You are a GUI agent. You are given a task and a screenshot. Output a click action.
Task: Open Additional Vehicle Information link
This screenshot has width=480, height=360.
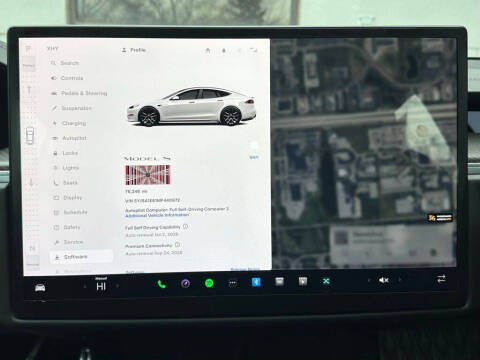[x=157, y=216]
